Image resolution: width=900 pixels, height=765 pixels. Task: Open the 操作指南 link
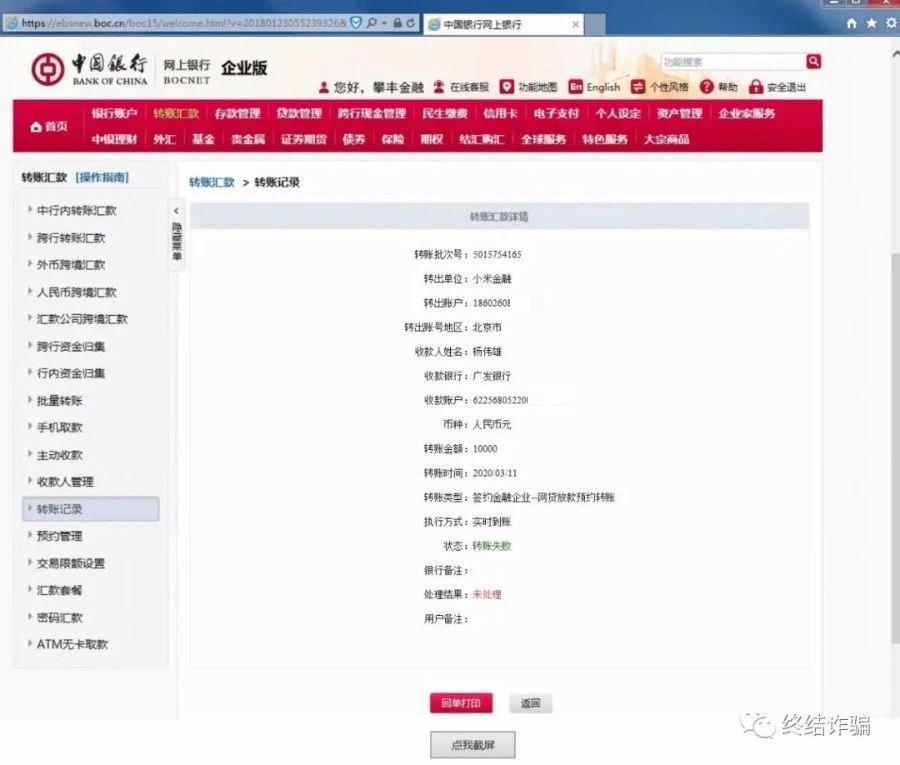[102, 177]
